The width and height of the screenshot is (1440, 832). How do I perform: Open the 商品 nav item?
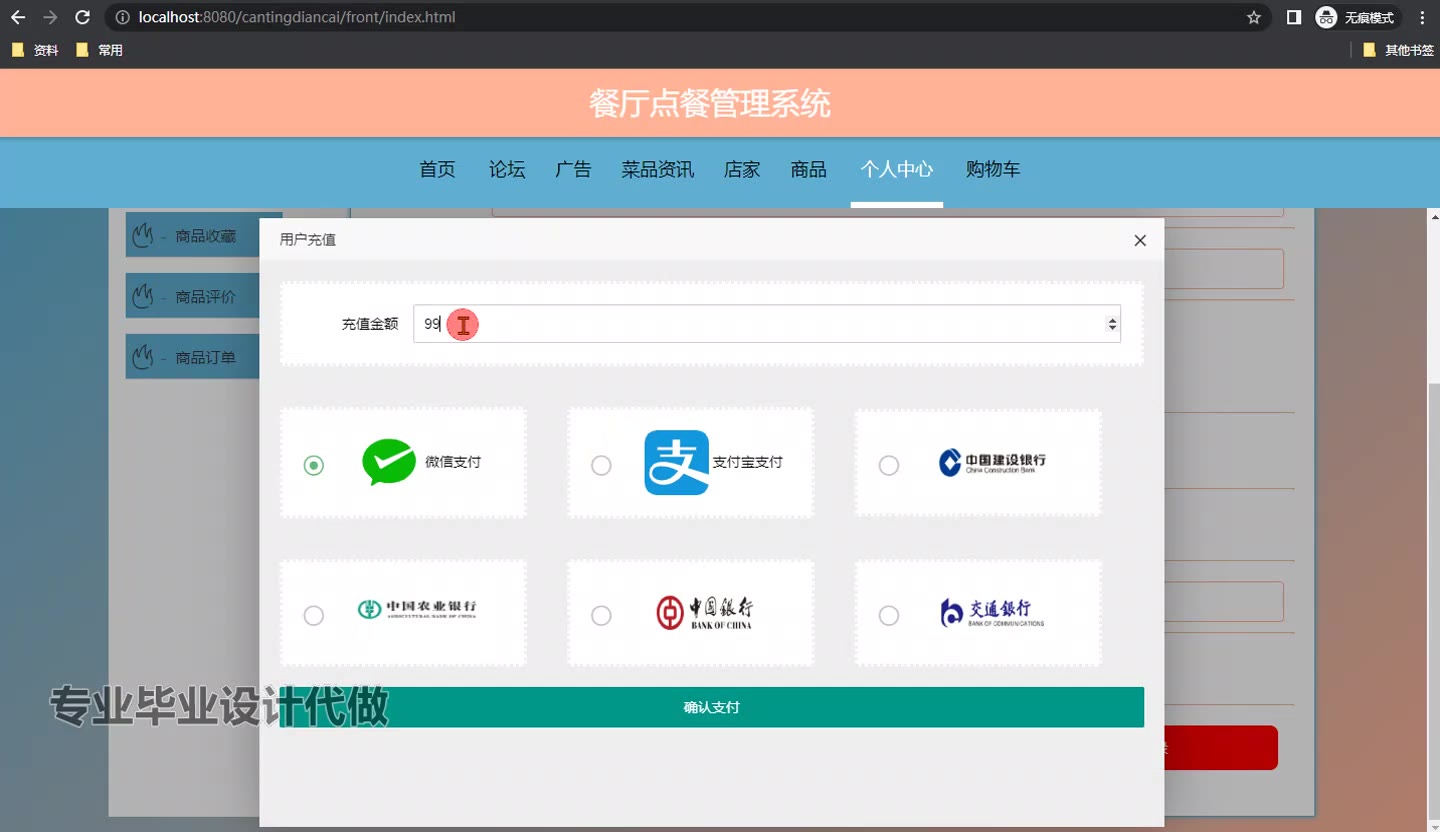tap(808, 169)
